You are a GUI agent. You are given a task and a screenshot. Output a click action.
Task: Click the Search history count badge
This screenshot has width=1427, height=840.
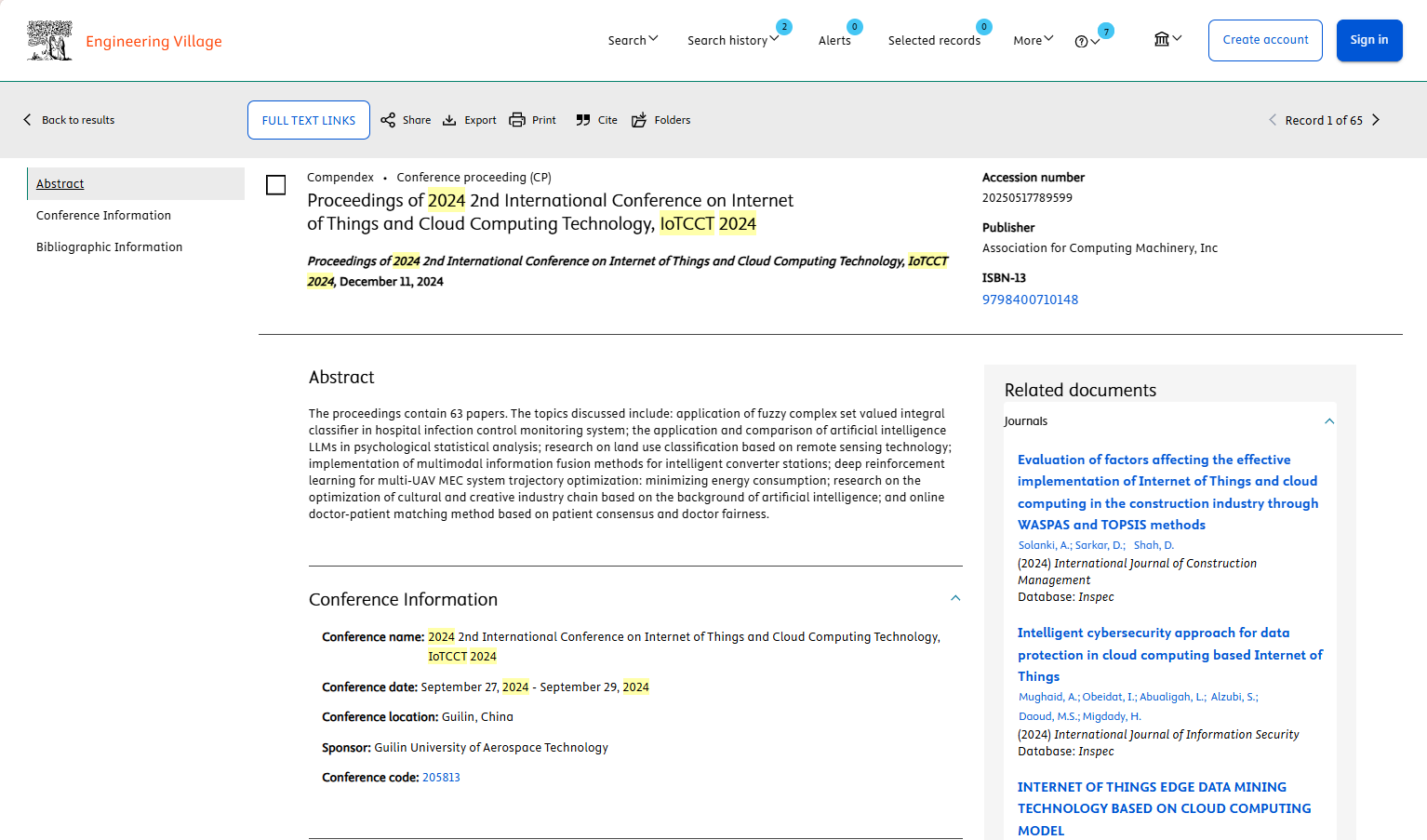[784, 27]
